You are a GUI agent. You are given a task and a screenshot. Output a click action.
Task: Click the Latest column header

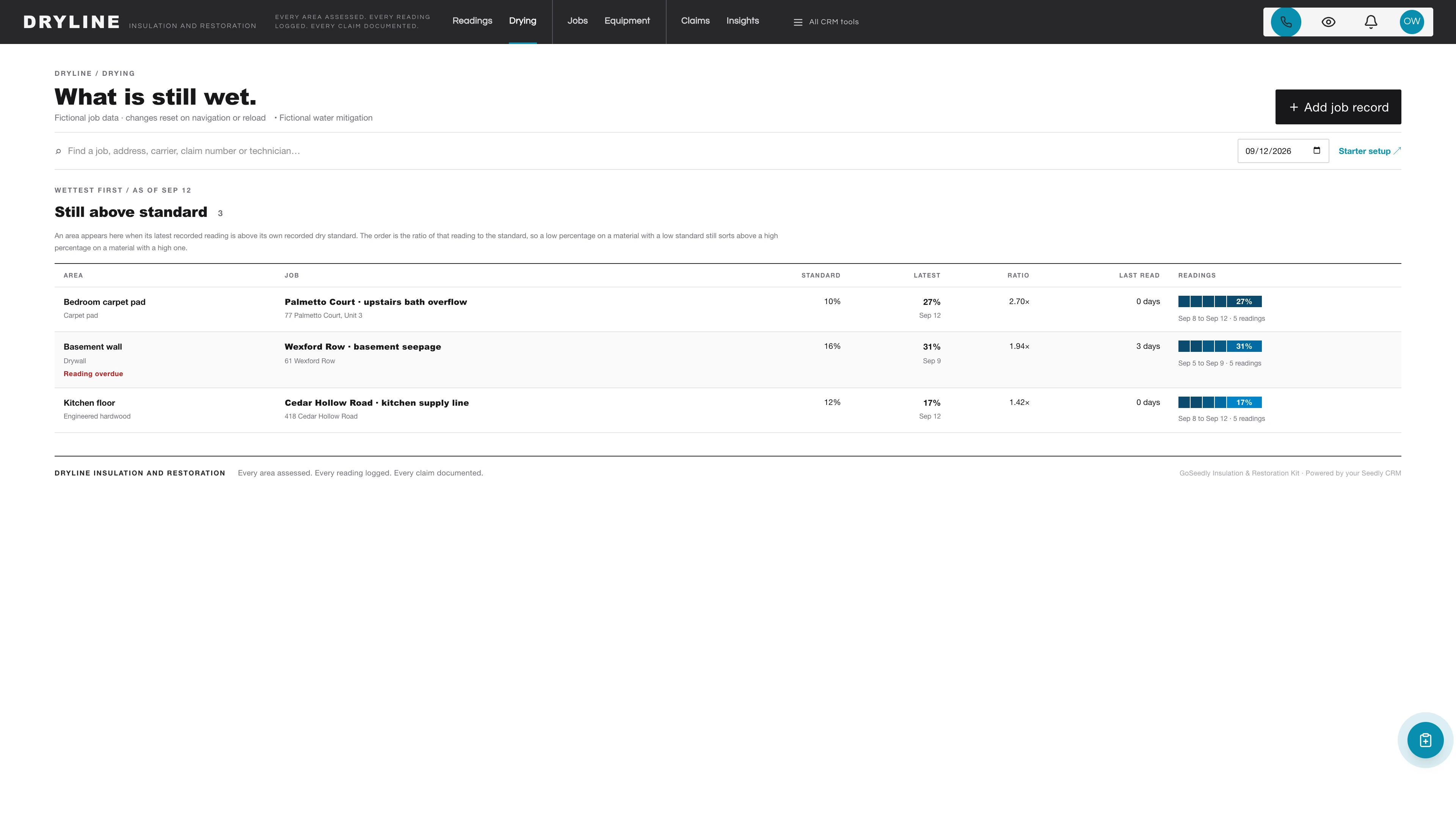(x=926, y=275)
